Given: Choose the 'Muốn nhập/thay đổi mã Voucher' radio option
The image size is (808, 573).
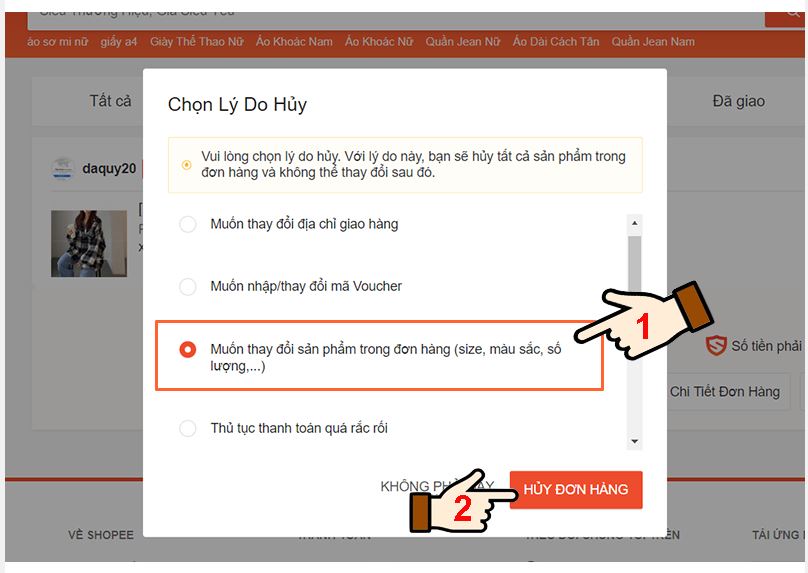Looking at the screenshot, I should point(187,287).
